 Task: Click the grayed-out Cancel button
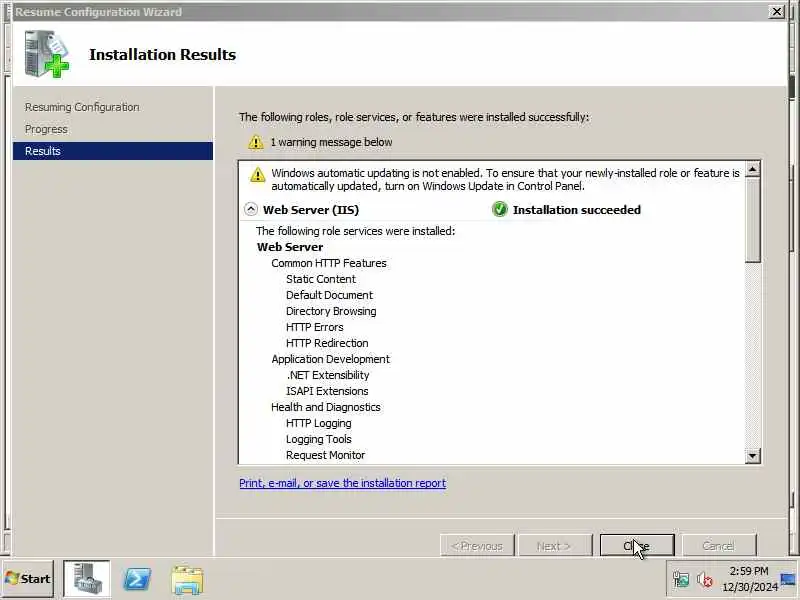(719, 546)
